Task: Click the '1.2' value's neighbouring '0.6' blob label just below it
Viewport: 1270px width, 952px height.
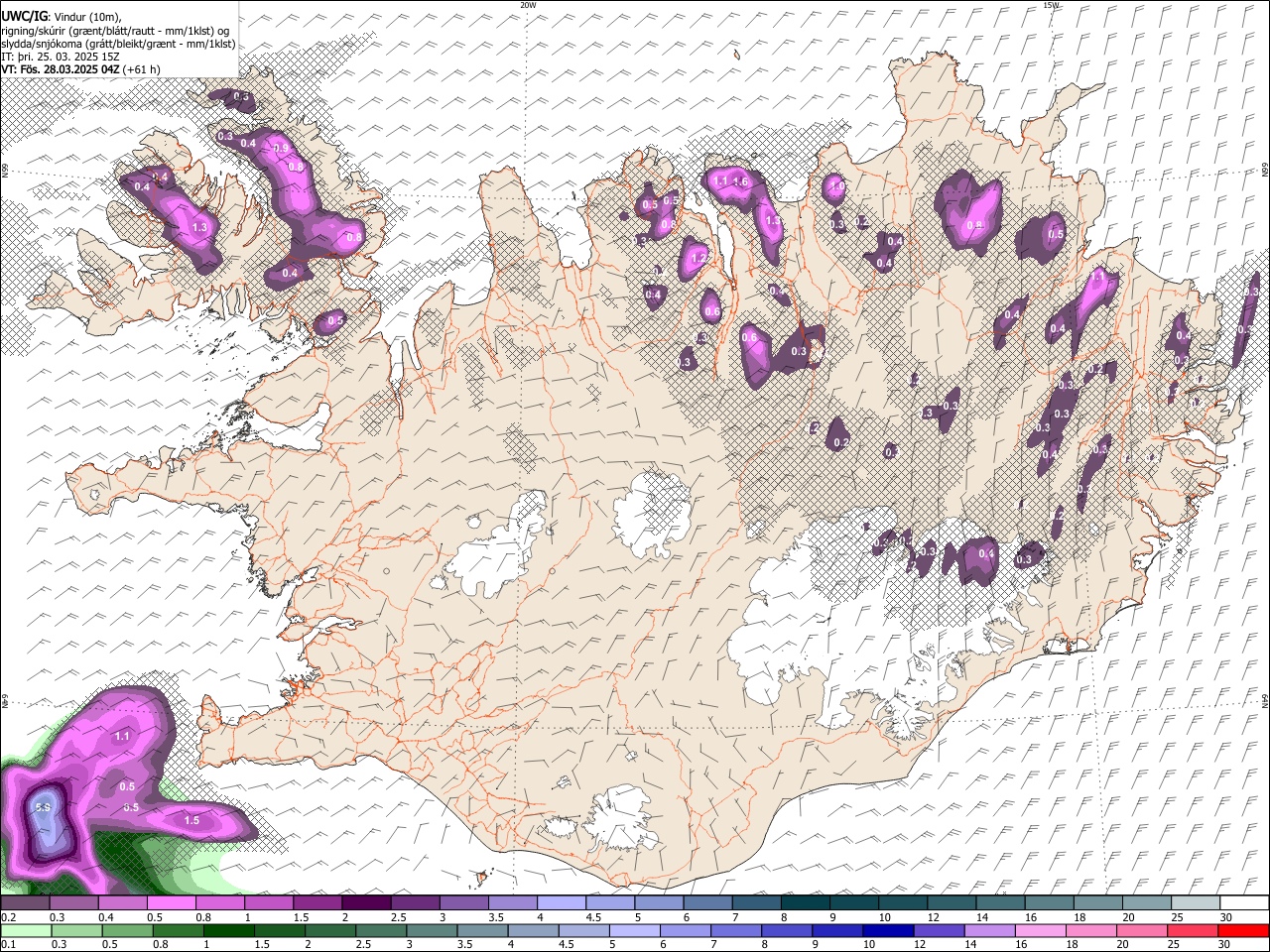Action: coord(711,311)
